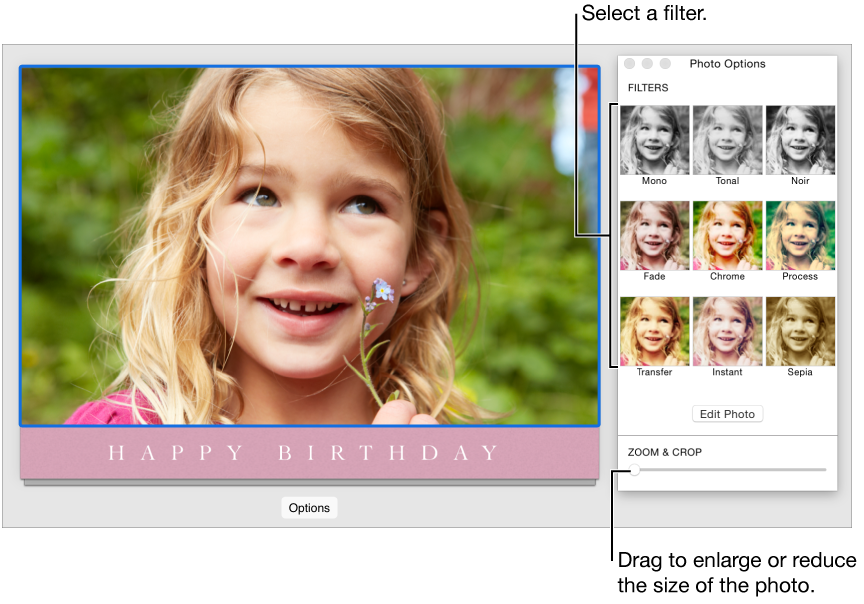Image resolution: width=864 pixels, height=604 pixels.
Task: Apply the Process filter
Action: 800,235
